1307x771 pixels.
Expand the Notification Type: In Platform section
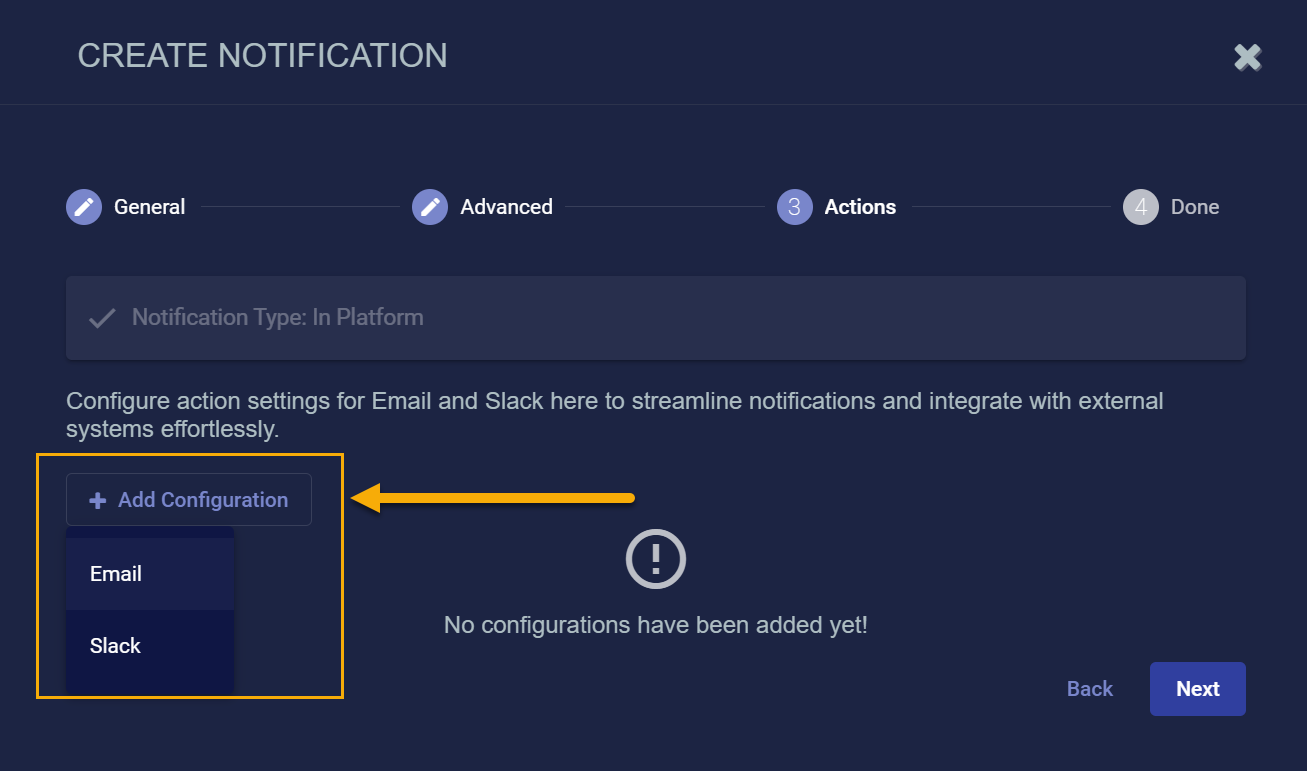[x=655, y=318]
